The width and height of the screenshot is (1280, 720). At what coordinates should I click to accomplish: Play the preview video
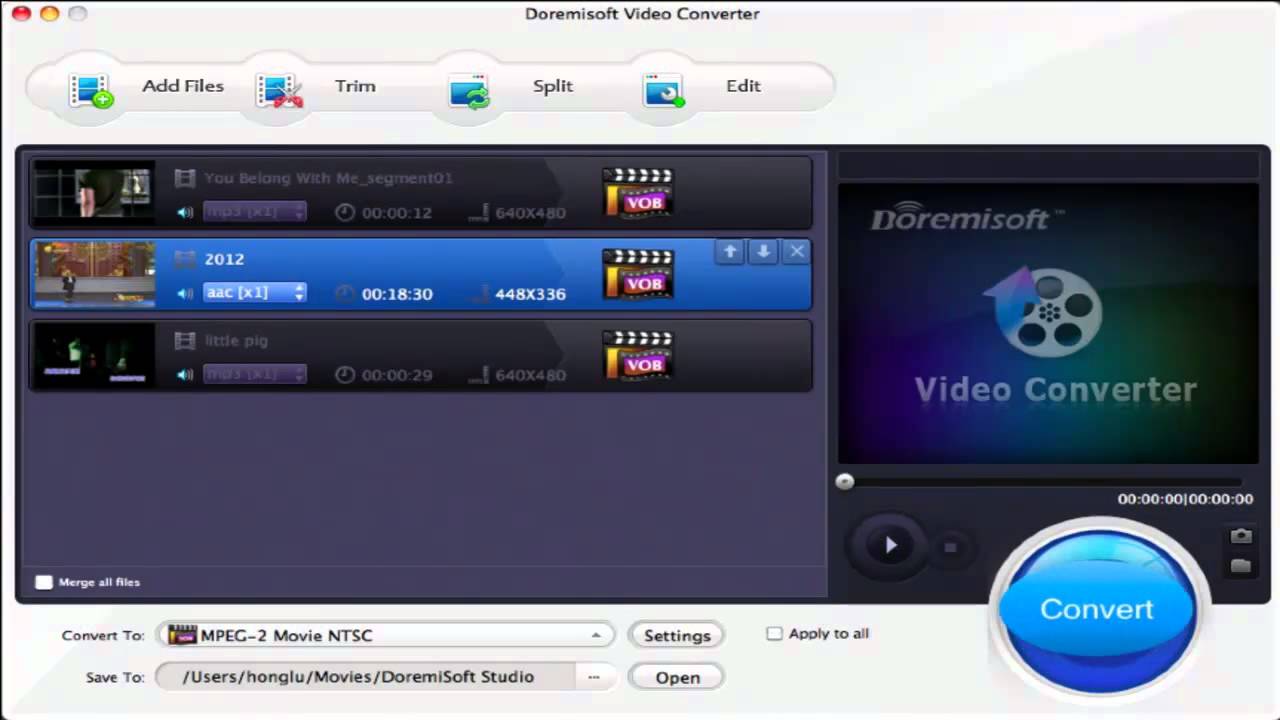[890, 545]
